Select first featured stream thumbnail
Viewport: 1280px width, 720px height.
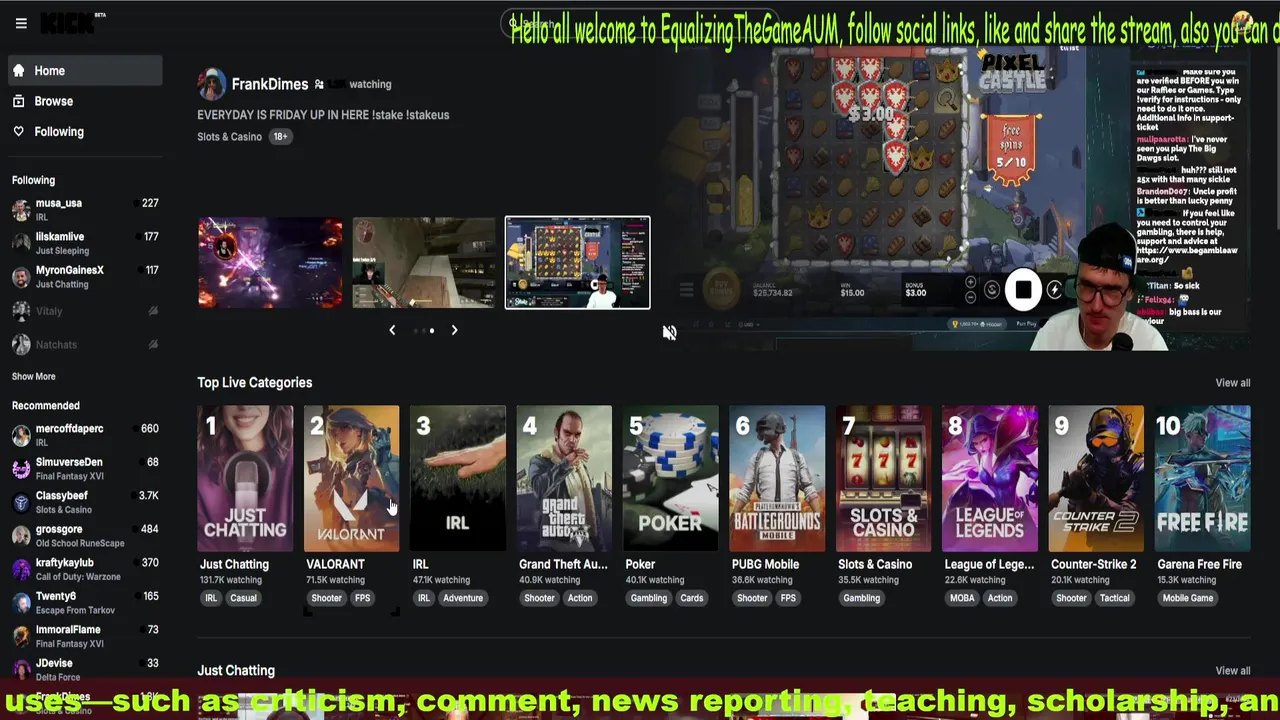(x=270, y=262)
